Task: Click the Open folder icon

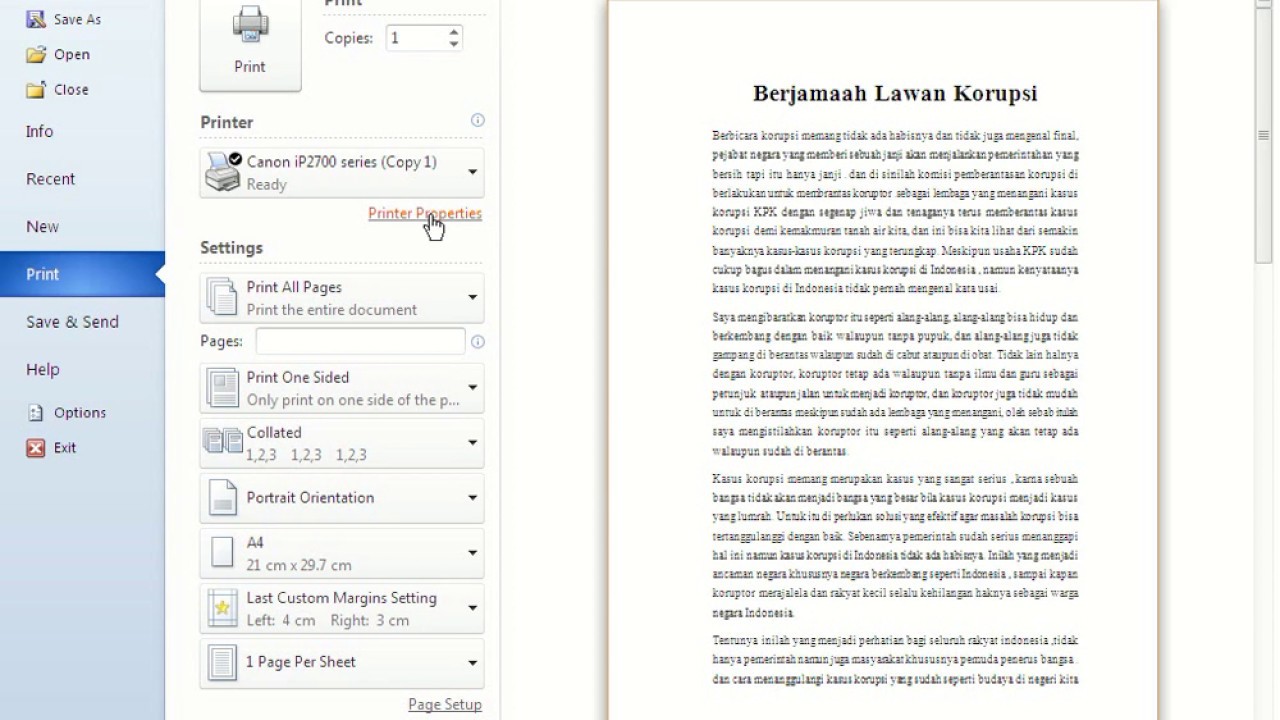Action: pos(36,54)
